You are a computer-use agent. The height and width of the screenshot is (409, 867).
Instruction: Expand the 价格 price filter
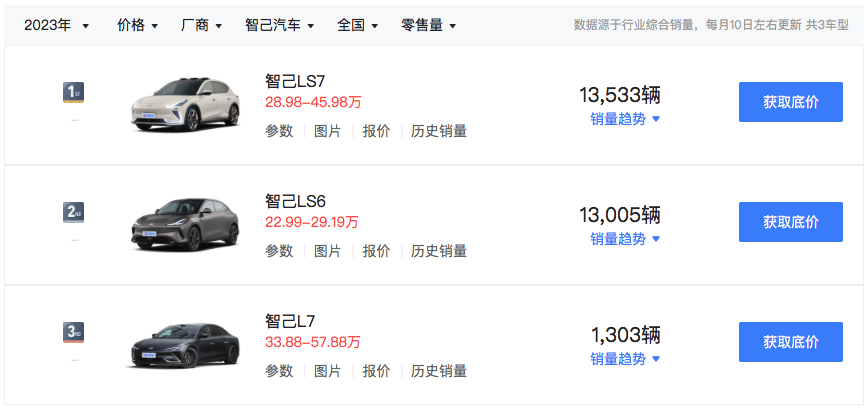[137, 25]
